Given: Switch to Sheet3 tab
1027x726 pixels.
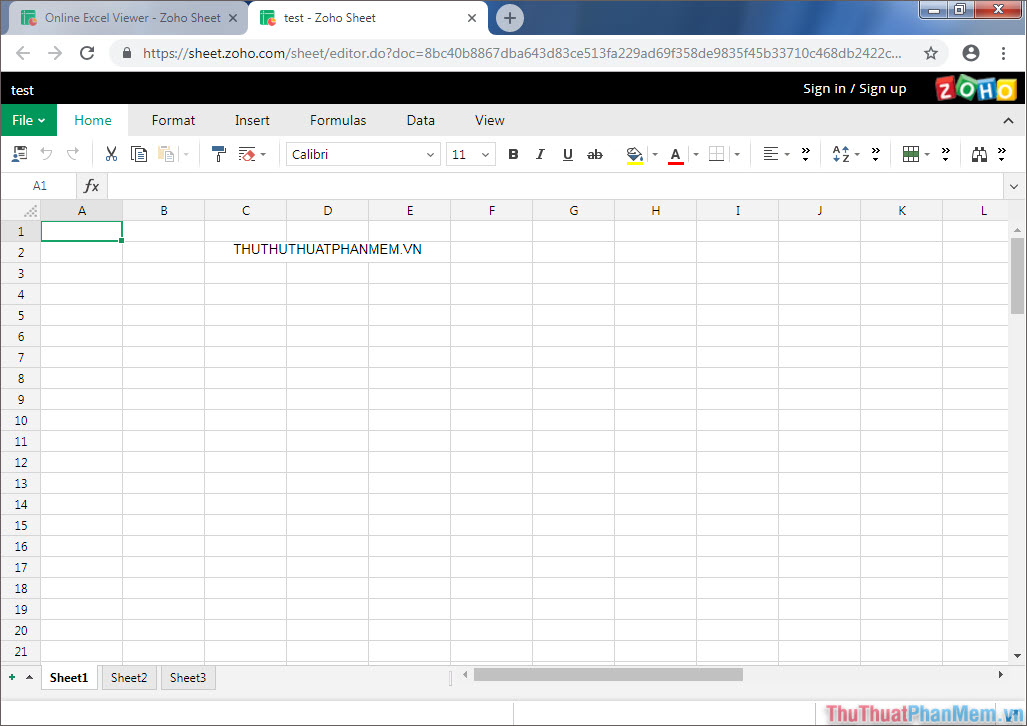Looking at the screenshot, I should click(188, 678).
